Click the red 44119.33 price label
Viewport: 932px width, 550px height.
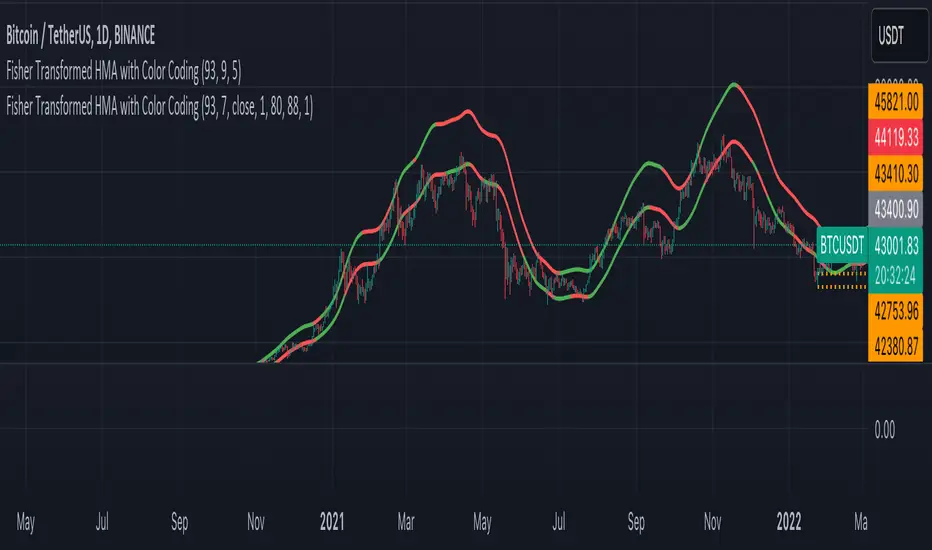pyautogui.click(x=896, y=137)
